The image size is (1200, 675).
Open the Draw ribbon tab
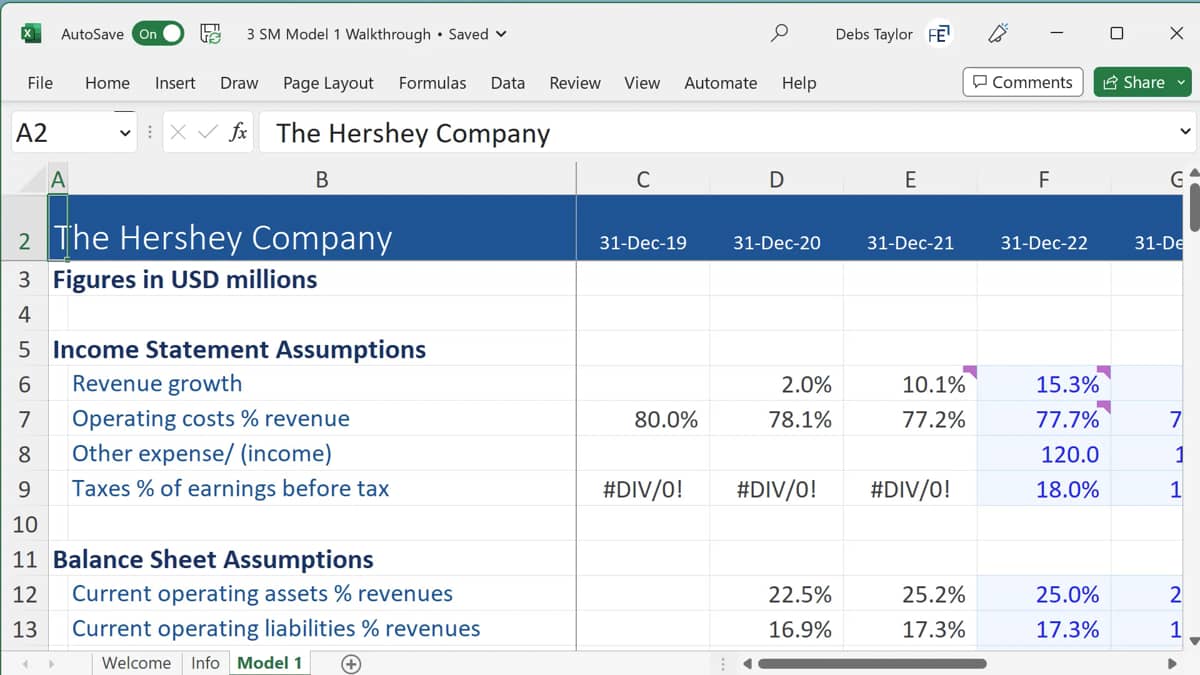239,83
